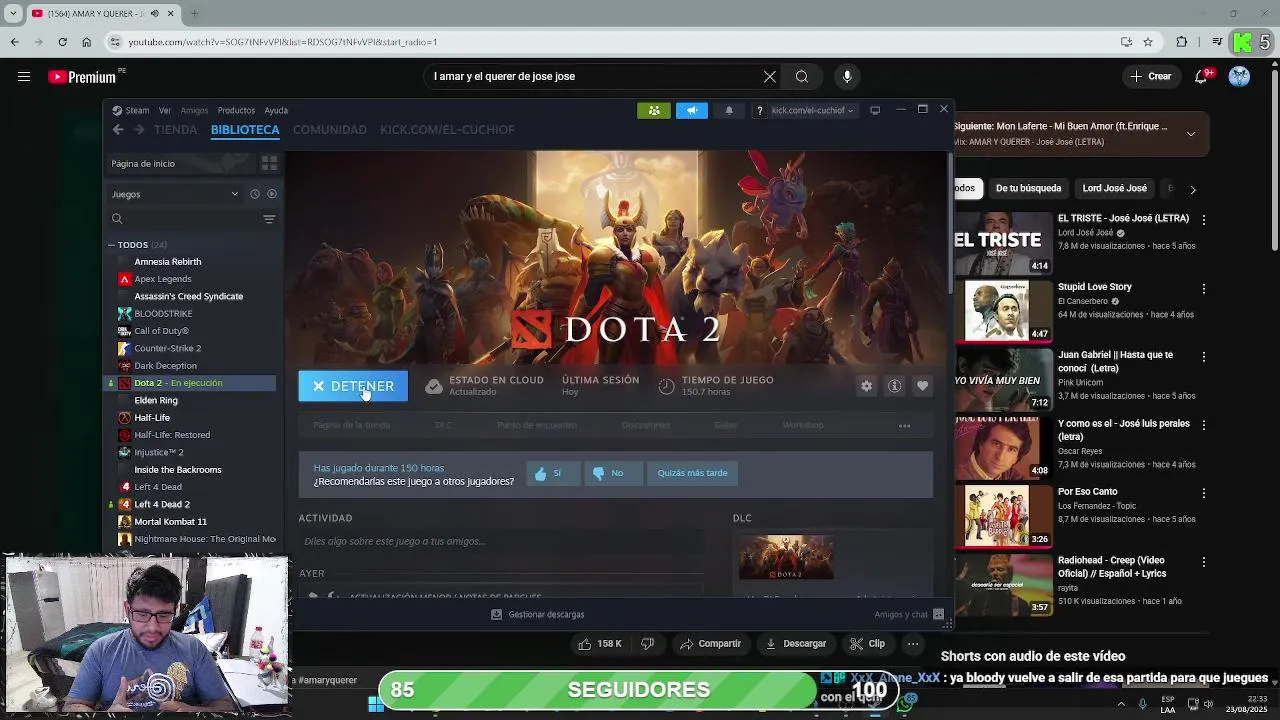
Task: Go forward with Steam forward arrow
Action: pos(139,130)
